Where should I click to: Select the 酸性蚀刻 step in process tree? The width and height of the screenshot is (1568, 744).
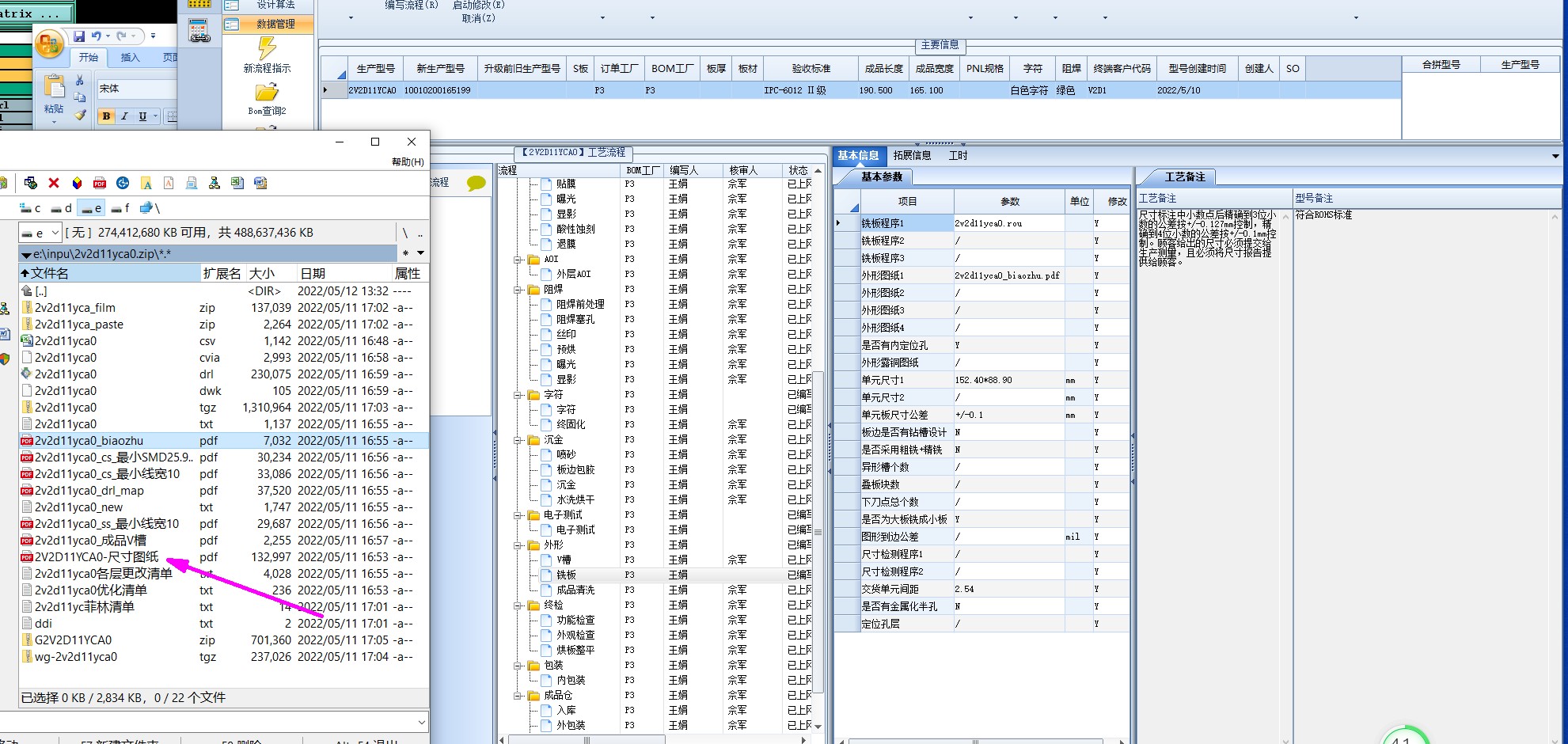click(x=575, y=229)
